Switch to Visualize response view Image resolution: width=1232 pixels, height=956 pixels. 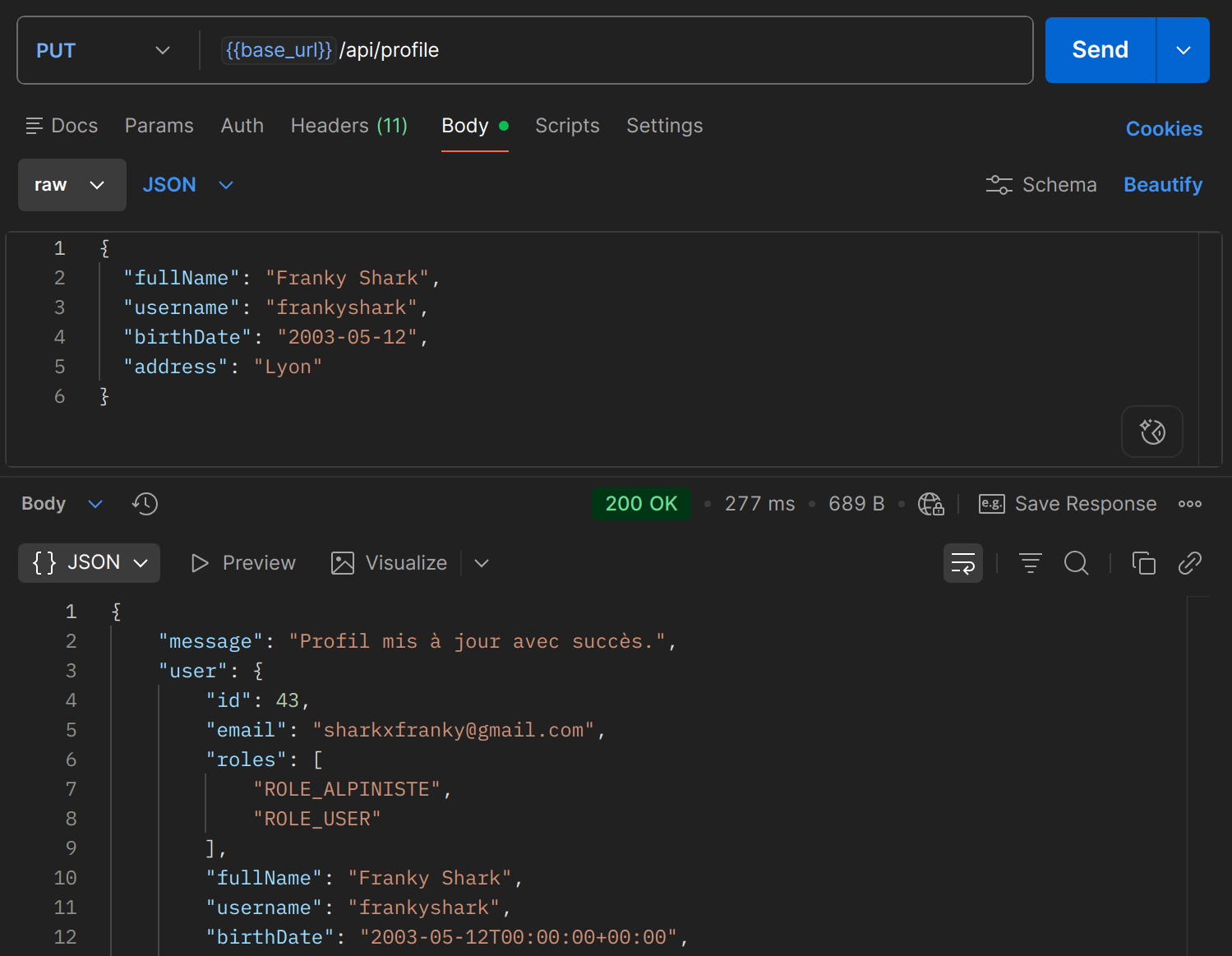click(x=389, y=563)
